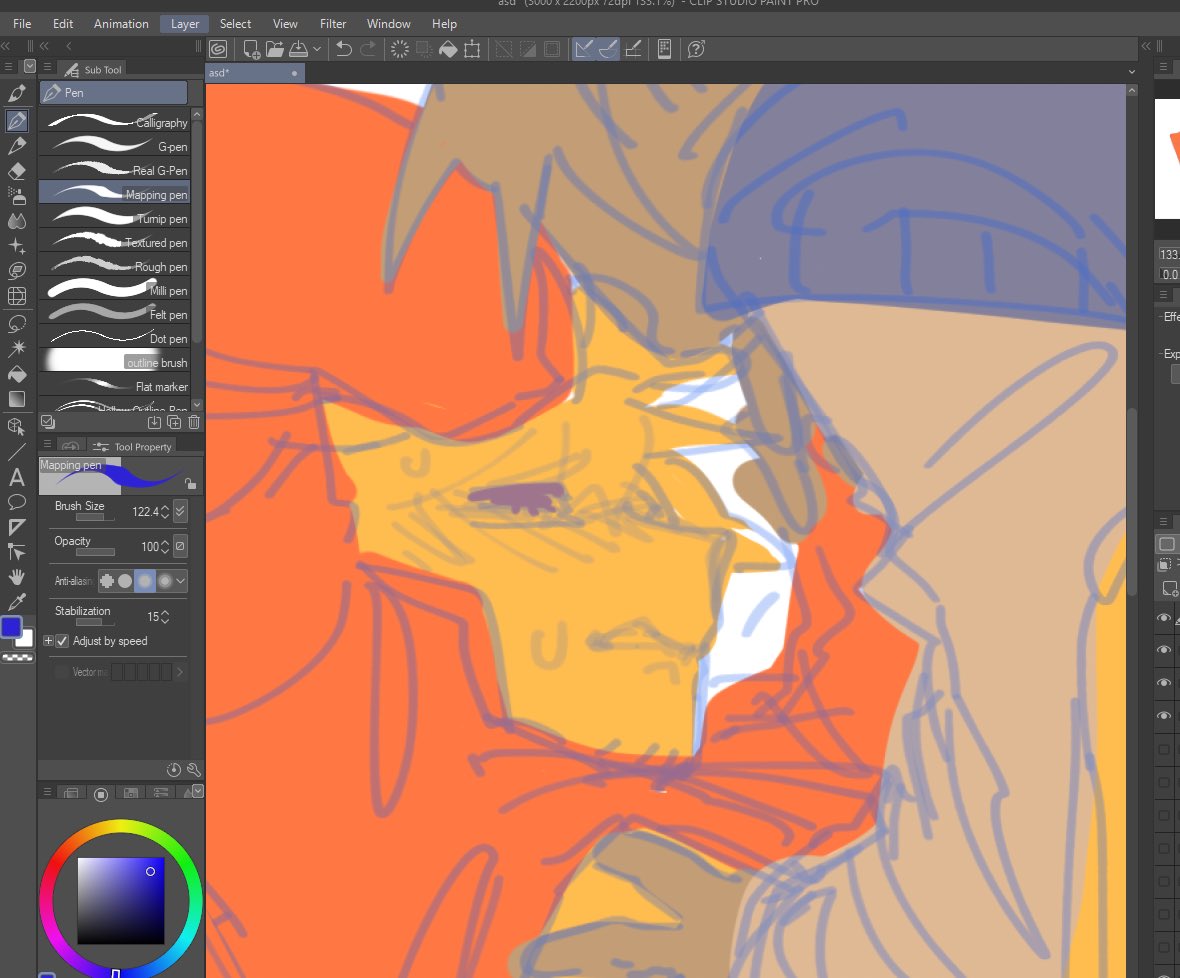Open canvas tab list dropdown arrow
This screenshot has height=978, width=1180.
coord(1132,72)
